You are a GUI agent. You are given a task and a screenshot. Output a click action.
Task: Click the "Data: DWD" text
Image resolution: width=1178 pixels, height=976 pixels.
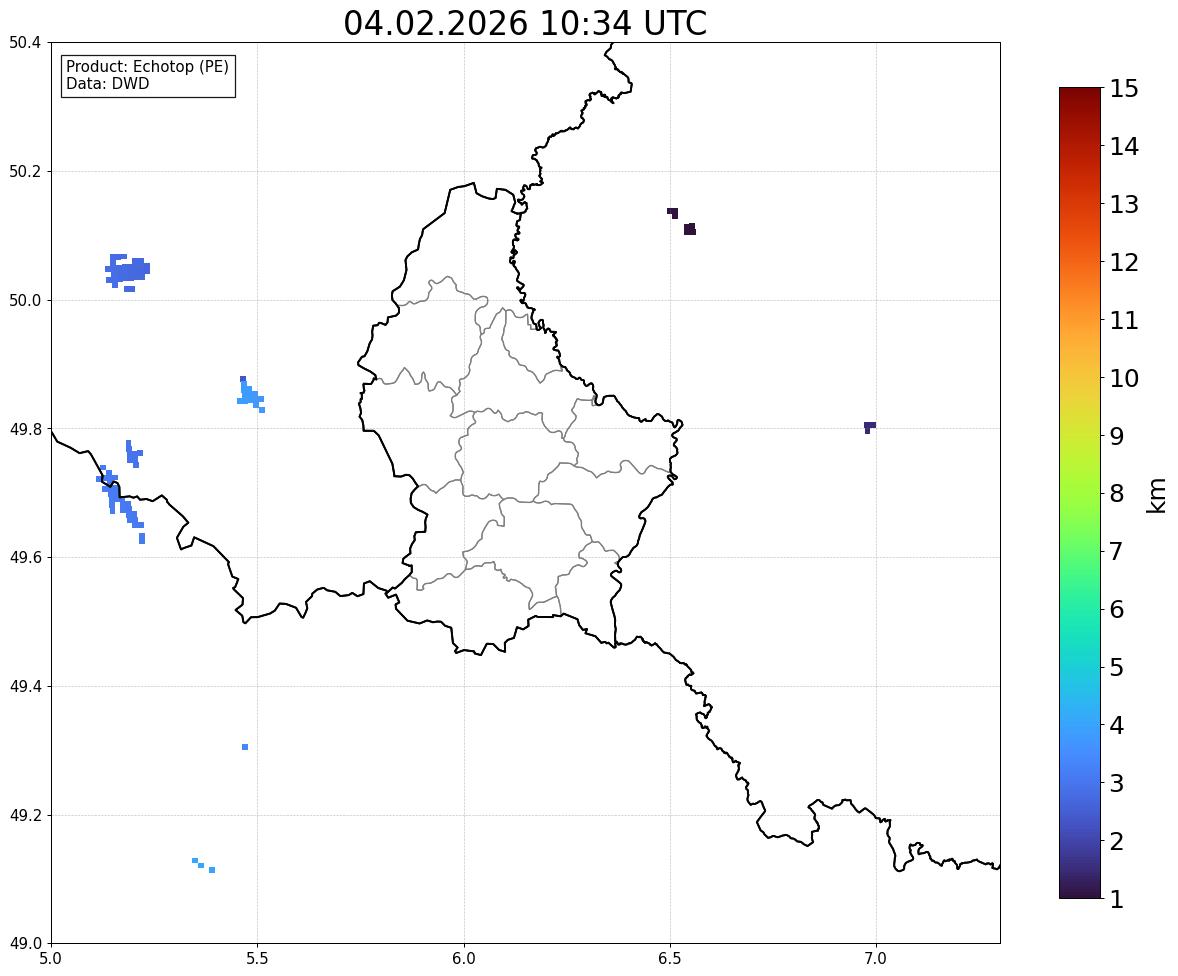107,83
